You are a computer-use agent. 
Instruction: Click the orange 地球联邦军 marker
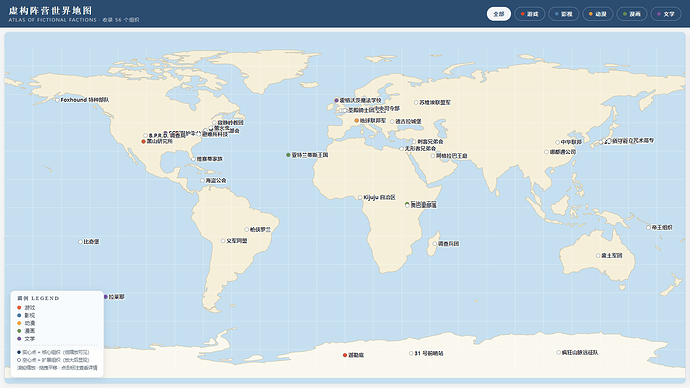[x=356, y=121]
